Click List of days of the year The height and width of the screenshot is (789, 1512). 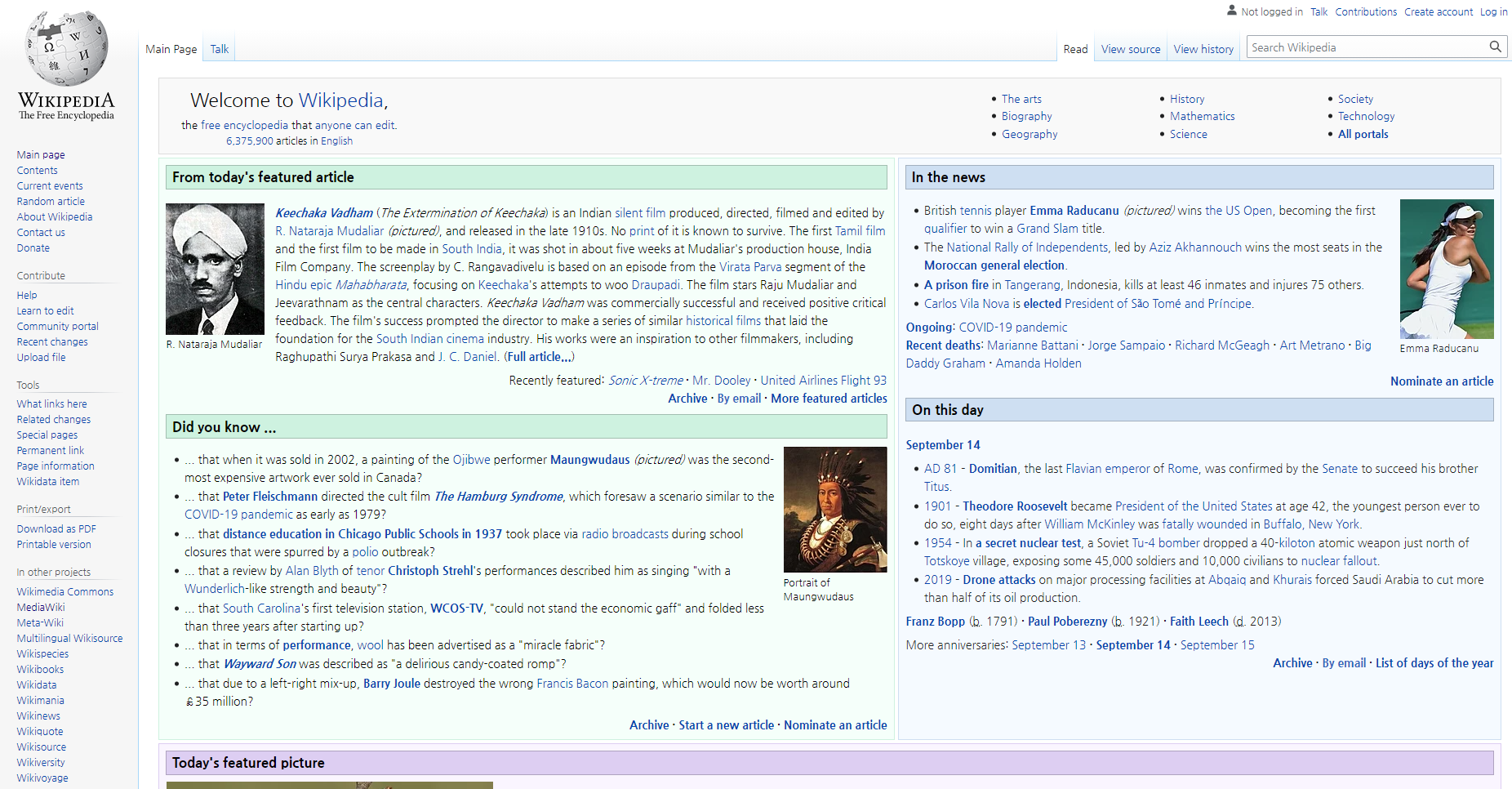pos(1434,662)
